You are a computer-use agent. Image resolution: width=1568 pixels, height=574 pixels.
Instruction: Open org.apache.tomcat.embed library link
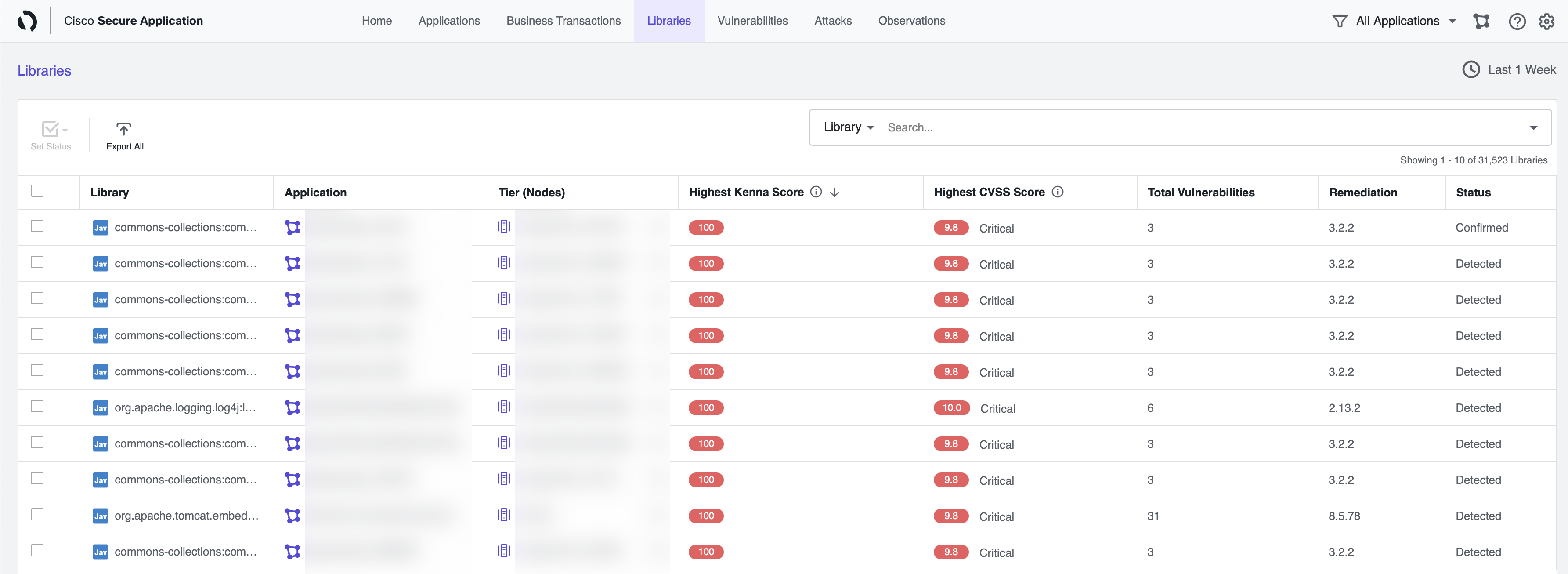tap(186, 516)
